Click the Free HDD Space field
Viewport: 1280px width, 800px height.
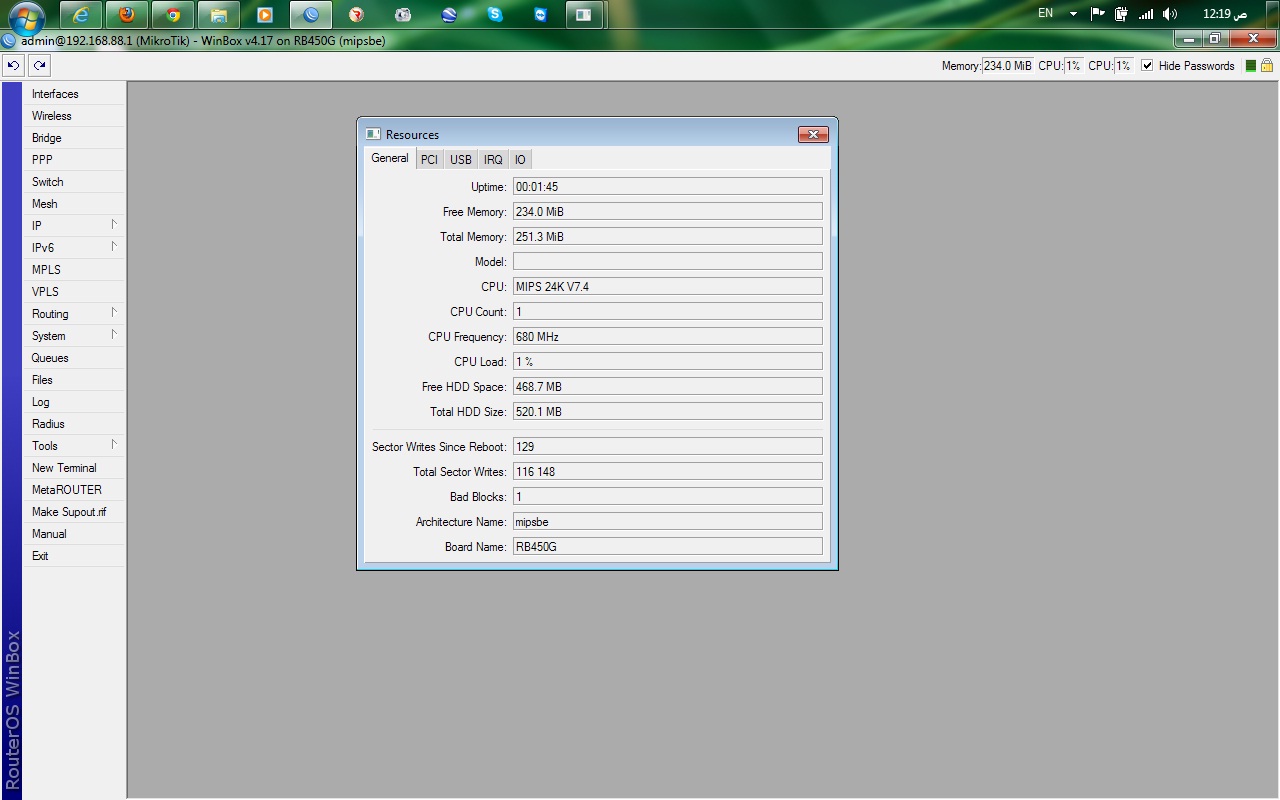[668, 386]
